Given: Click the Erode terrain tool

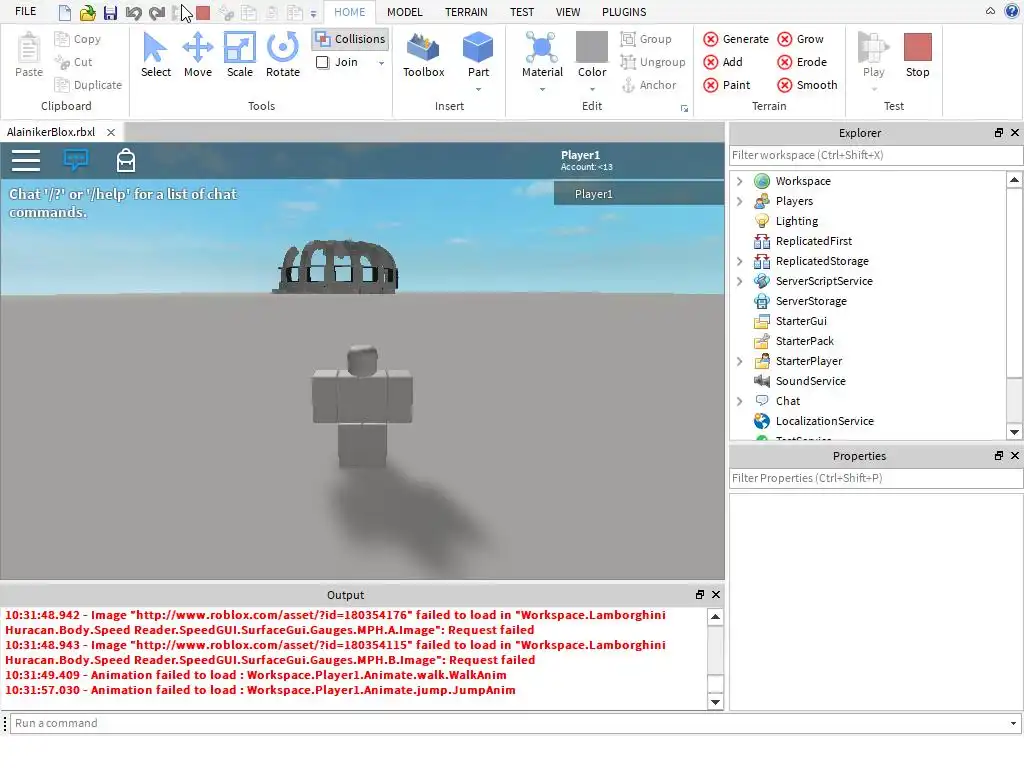Looking at the screenshot, I should pos(802,62).
